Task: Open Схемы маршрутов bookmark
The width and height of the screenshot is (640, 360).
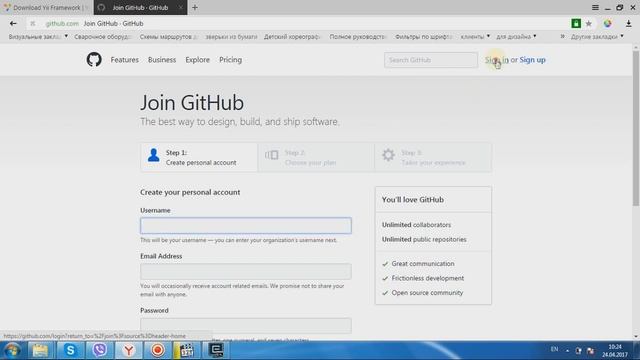Action: click(x=168, y=37)
